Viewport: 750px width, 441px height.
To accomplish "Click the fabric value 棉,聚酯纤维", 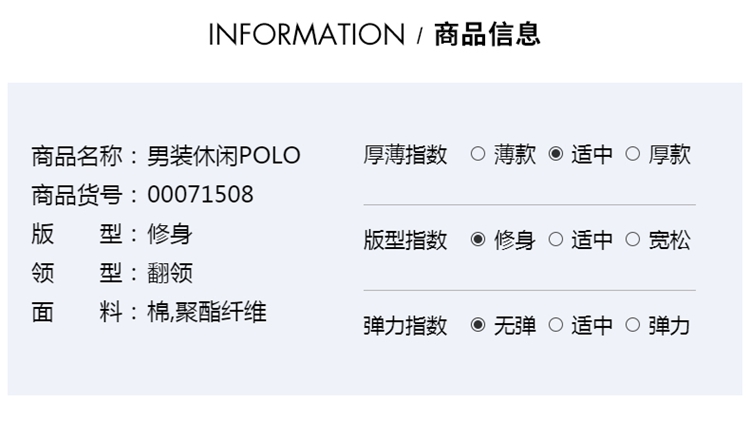I will pyautogui.click(x=206, y=312).
